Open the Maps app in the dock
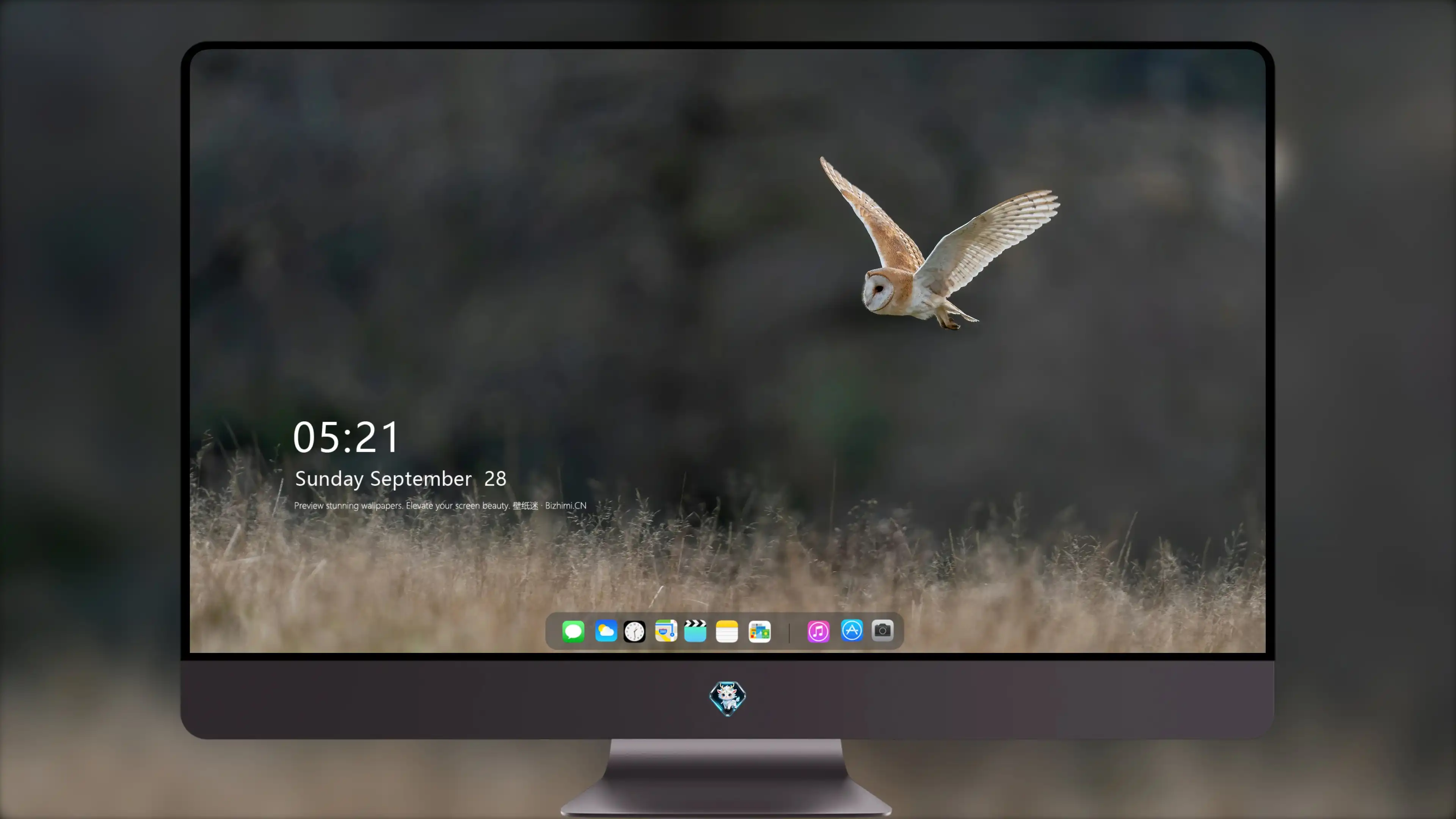Image resolution: width=1456 pixels, height=819 pixels. click(666, 631)
